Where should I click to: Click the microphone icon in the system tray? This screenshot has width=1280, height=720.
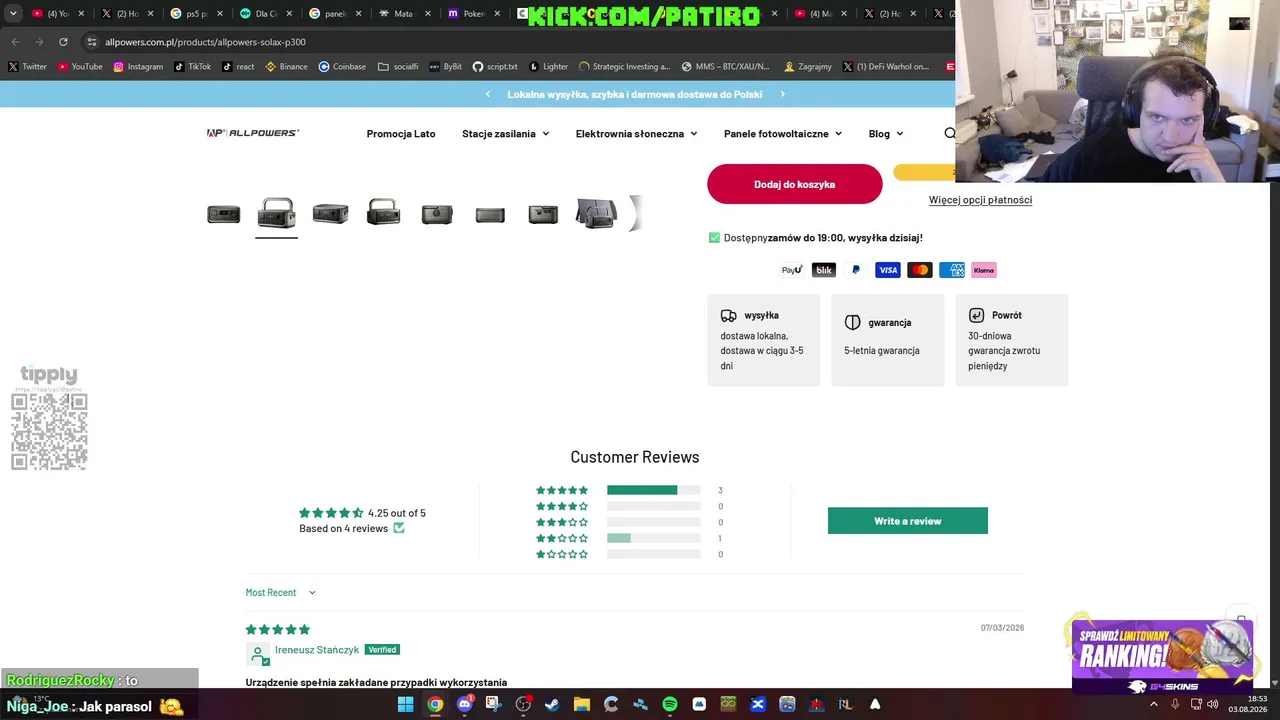(x=1175, y=704)
